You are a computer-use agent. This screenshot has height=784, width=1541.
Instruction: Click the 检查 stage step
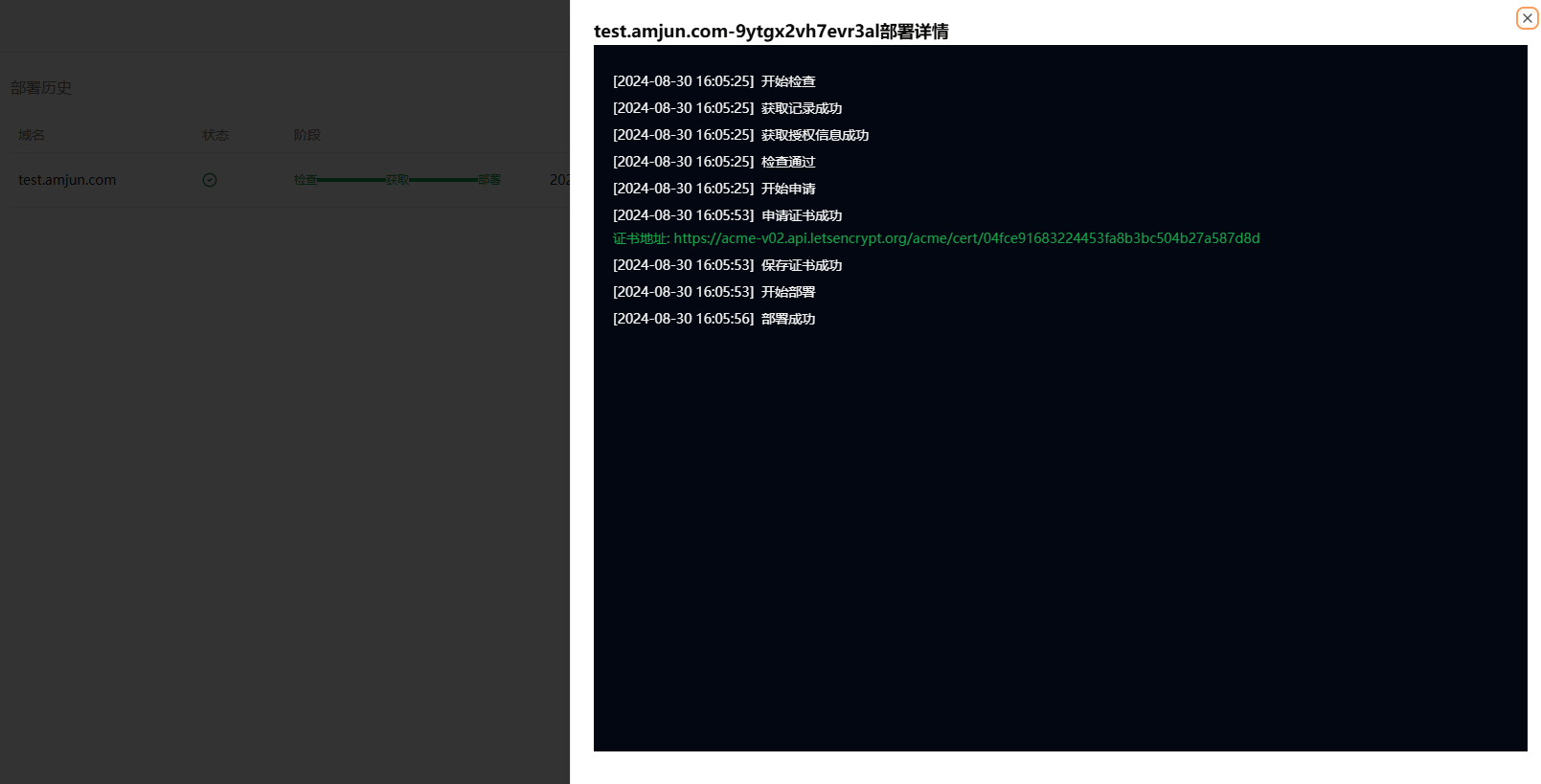coord(305,180)
